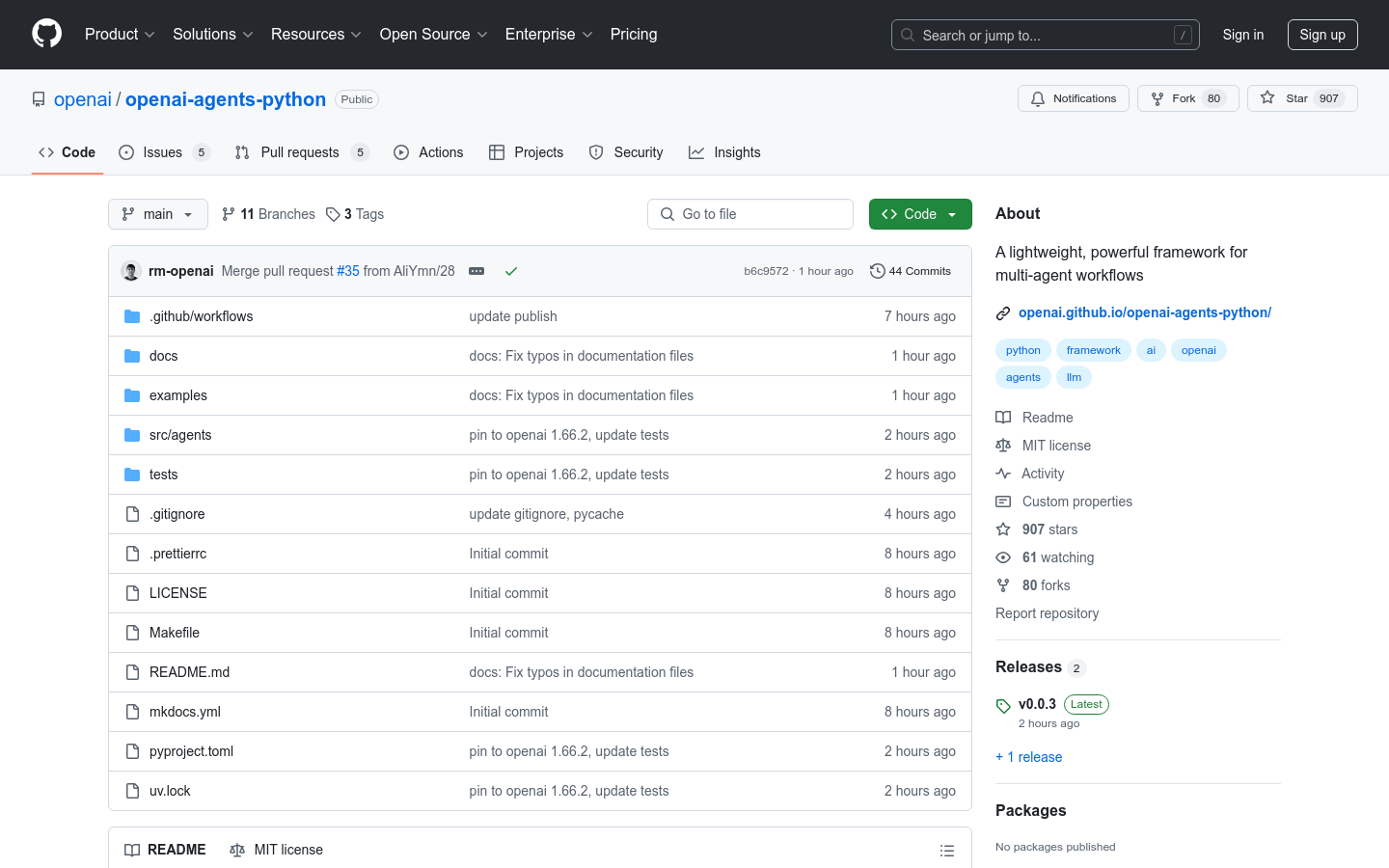Click the verified commit checkmark badge

pyautogui.click(x=511, y=271)
